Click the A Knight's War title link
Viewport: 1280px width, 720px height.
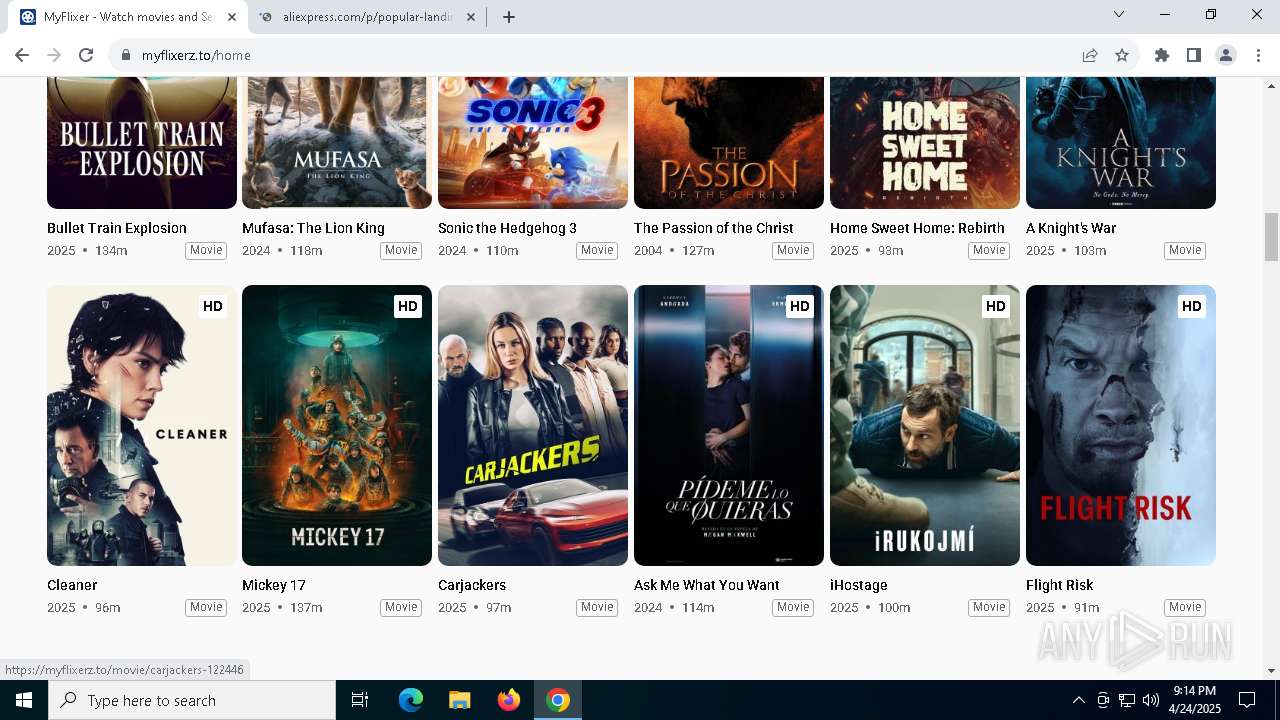pyautogui.click(x=1071, y=228)
